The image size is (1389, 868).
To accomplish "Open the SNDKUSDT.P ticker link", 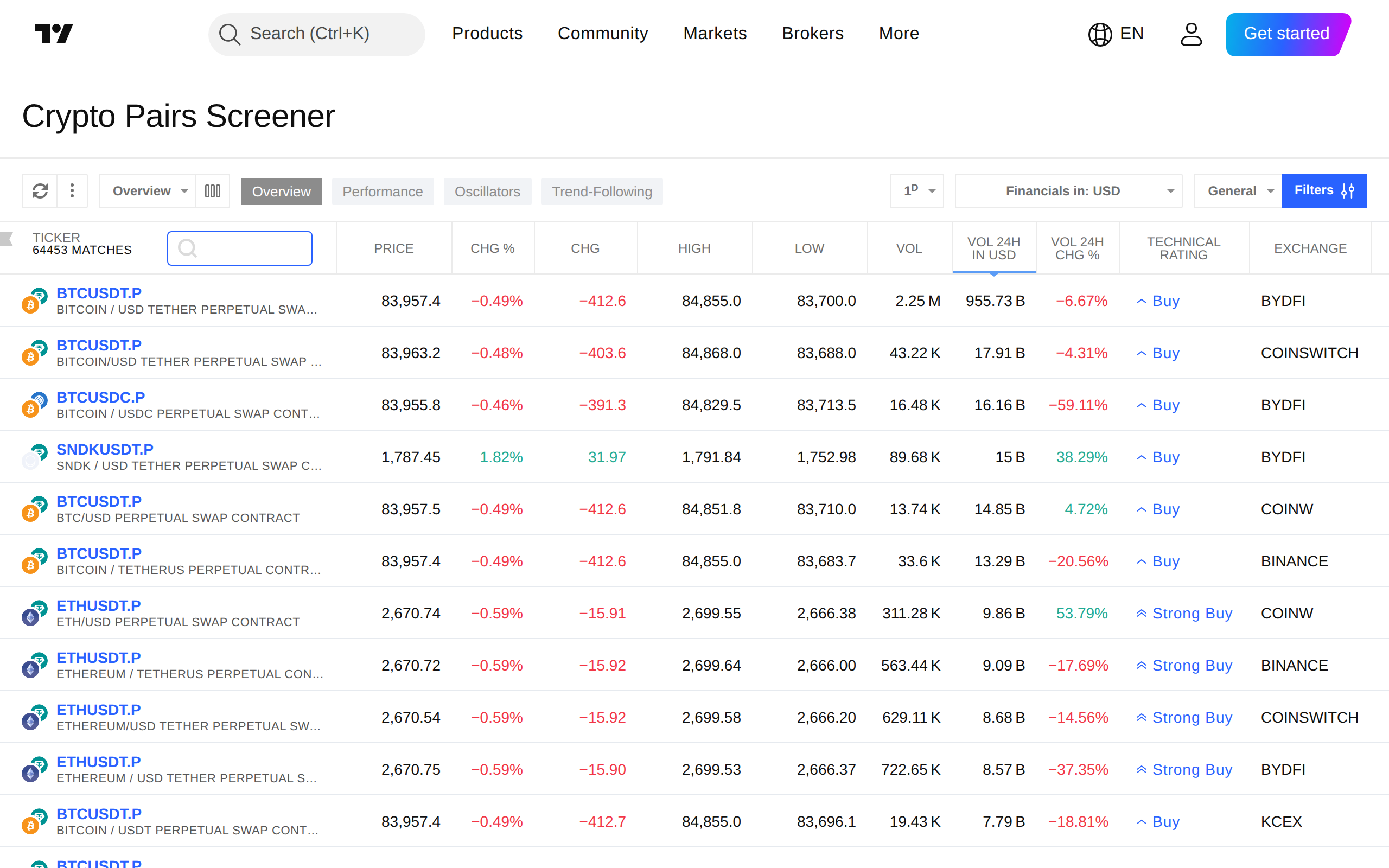I will click(x=105, y=450).
